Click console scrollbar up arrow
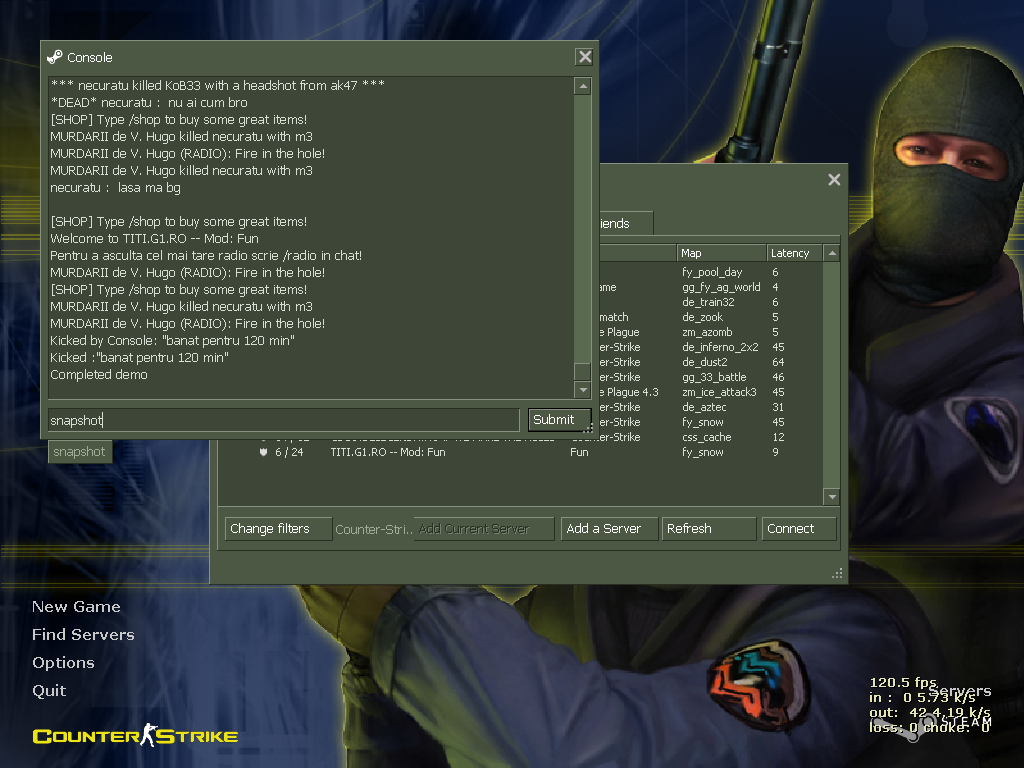This screenshot has width=1024, height=768. 583,86
